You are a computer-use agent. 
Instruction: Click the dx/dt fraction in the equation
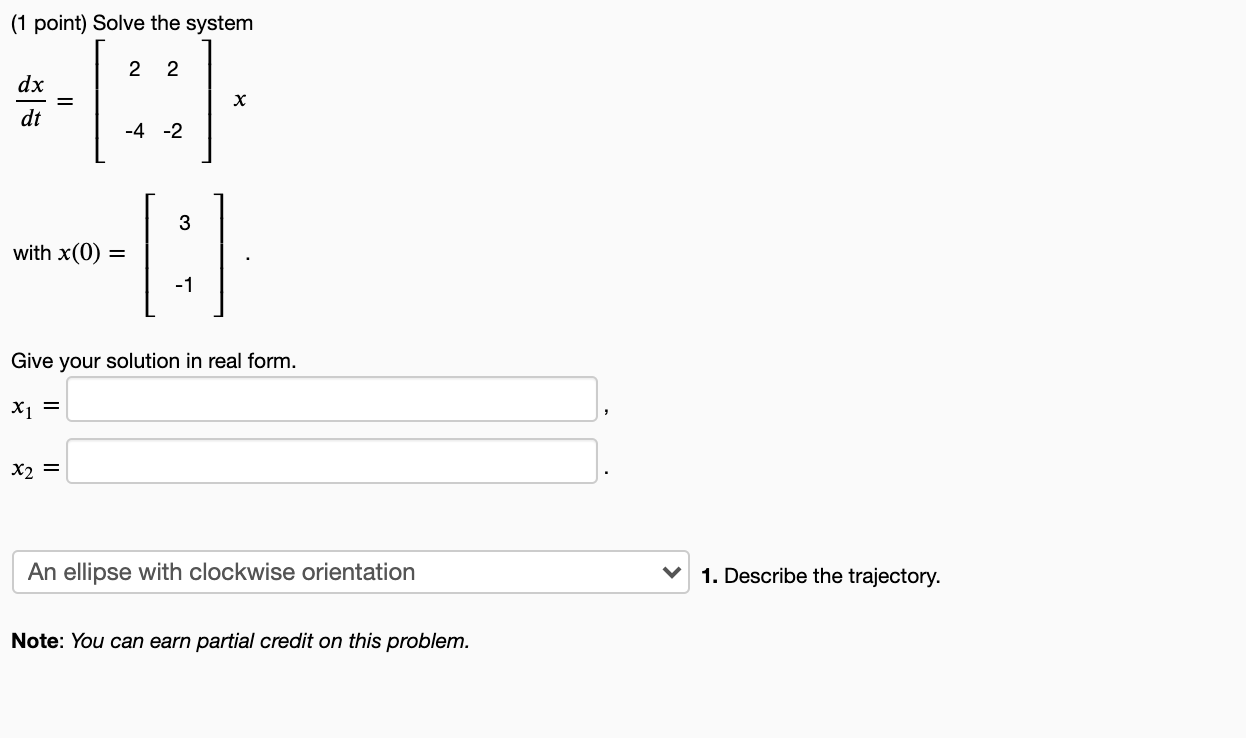tap(33, 99)
